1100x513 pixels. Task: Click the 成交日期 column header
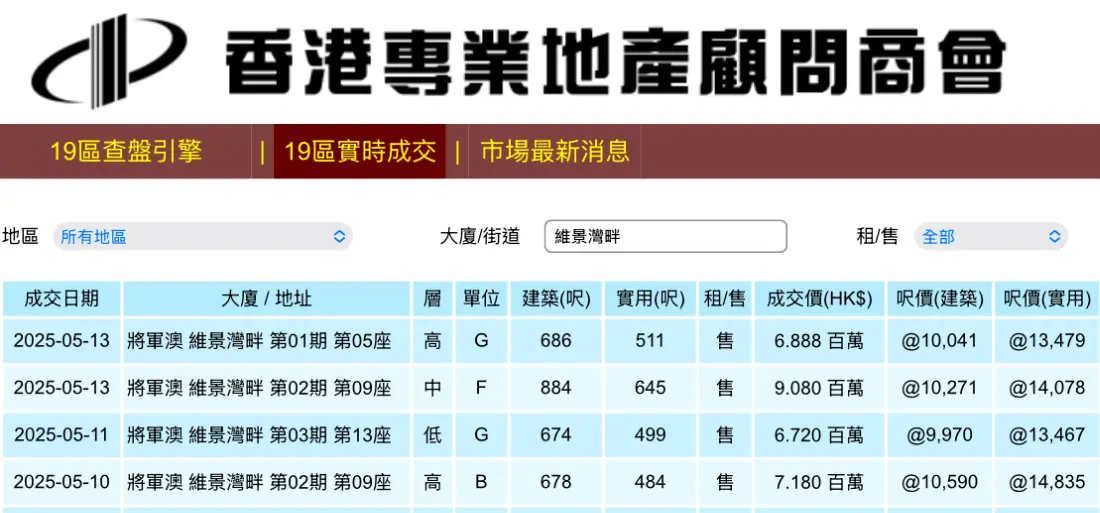click(62, 299)
